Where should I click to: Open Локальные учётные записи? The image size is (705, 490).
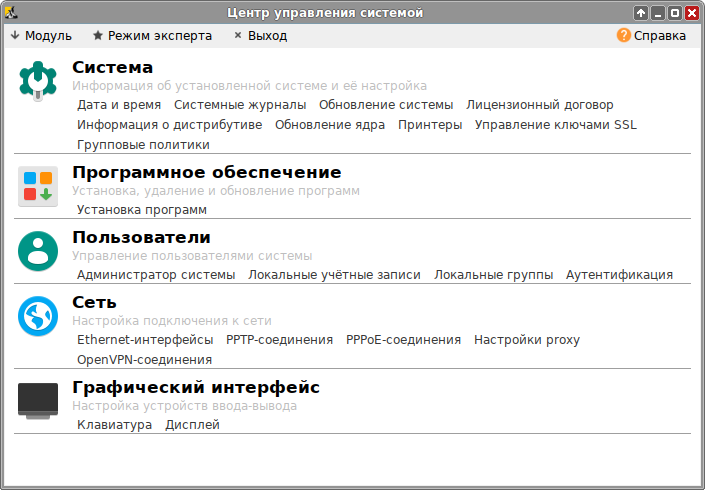(x=335, y=275)
